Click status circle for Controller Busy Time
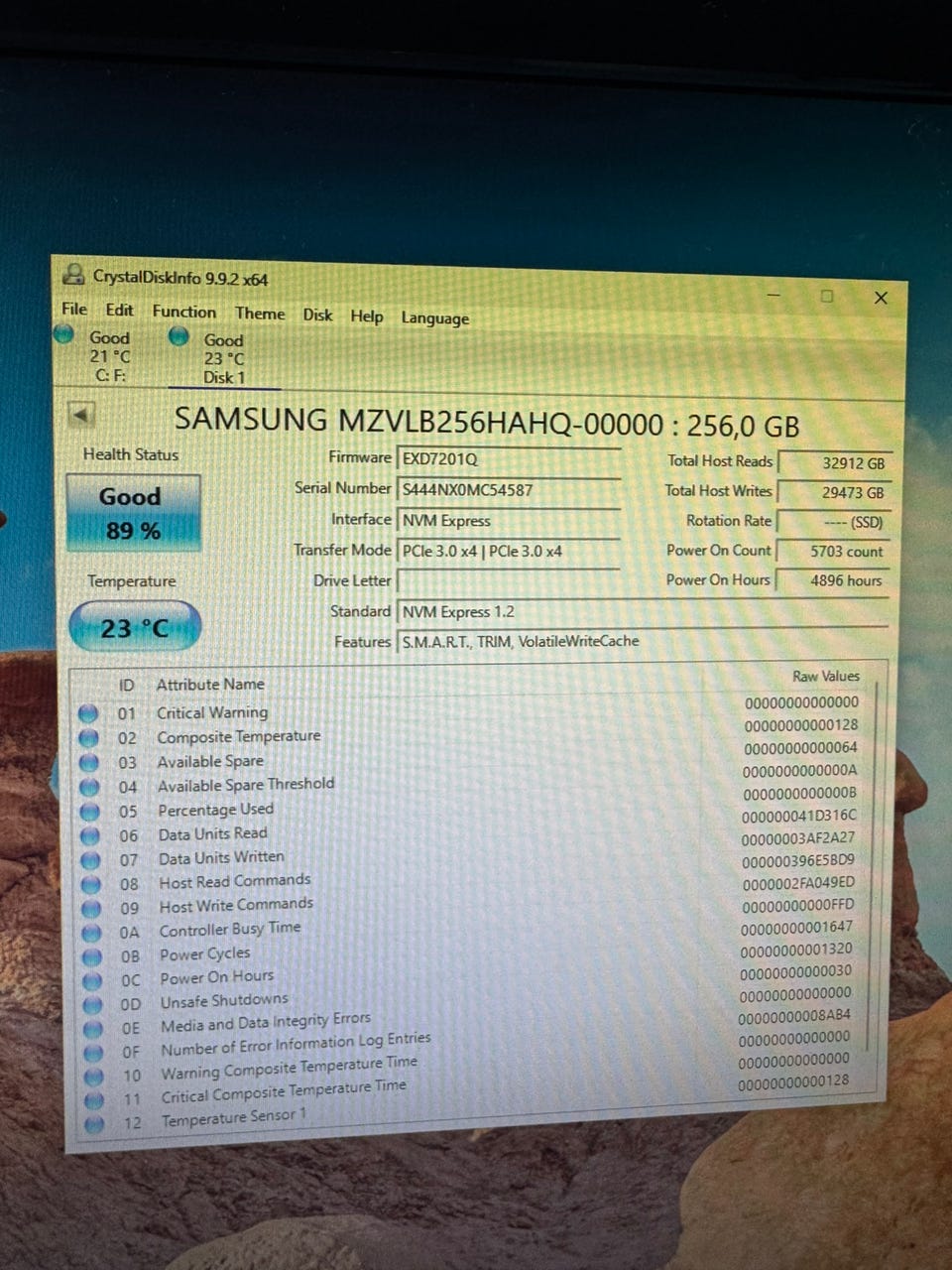This screenshot has height=1270, width=952. coord(92,933)
